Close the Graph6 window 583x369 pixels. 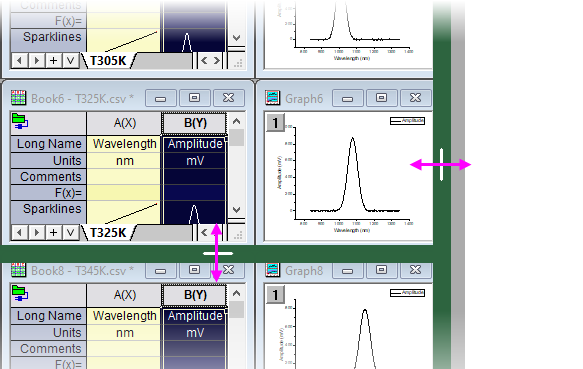[415, 98]
